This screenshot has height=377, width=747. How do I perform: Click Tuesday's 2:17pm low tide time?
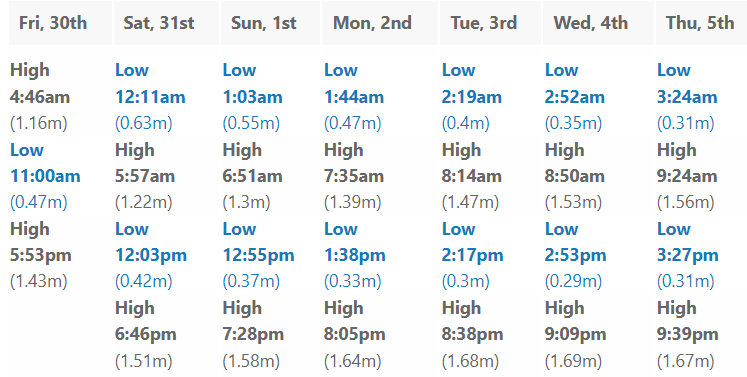[x=473, y=255]
